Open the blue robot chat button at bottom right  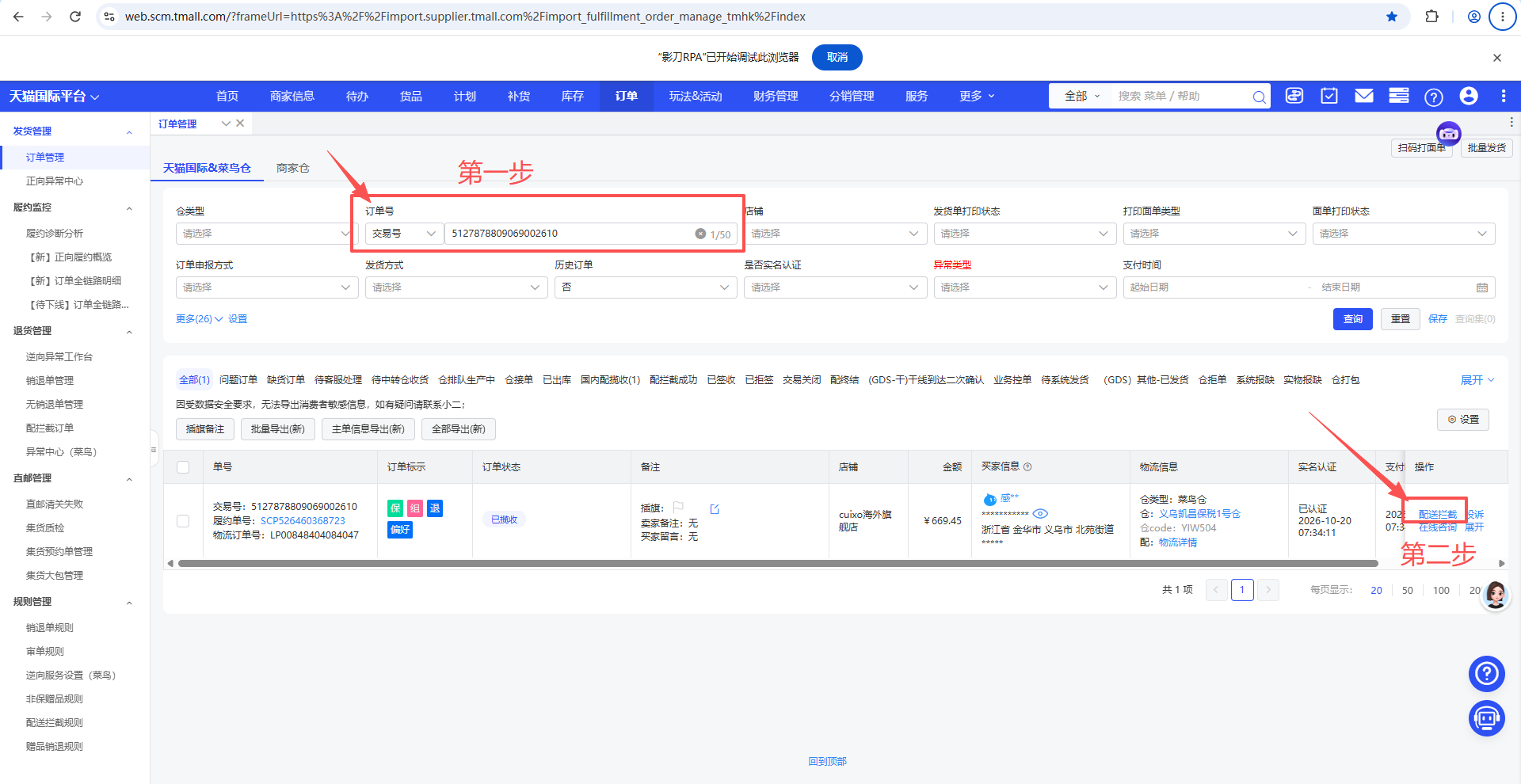(1487, 718)
